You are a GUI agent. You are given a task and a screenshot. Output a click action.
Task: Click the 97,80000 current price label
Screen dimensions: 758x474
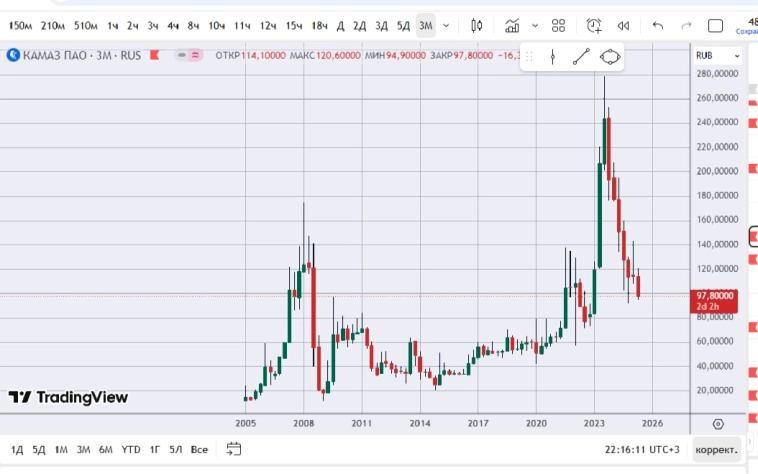click(714, 301)
